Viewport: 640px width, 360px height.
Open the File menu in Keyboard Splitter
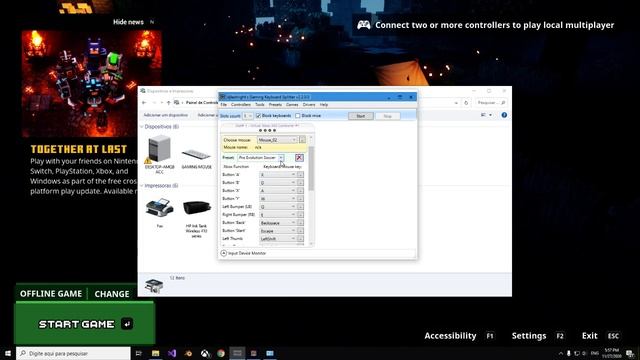click(224, 105)
